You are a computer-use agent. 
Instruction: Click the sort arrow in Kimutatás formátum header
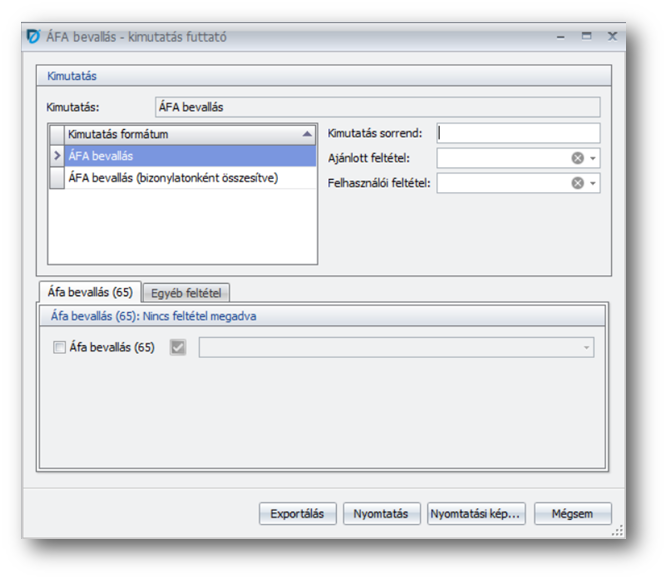click(307, 134)
